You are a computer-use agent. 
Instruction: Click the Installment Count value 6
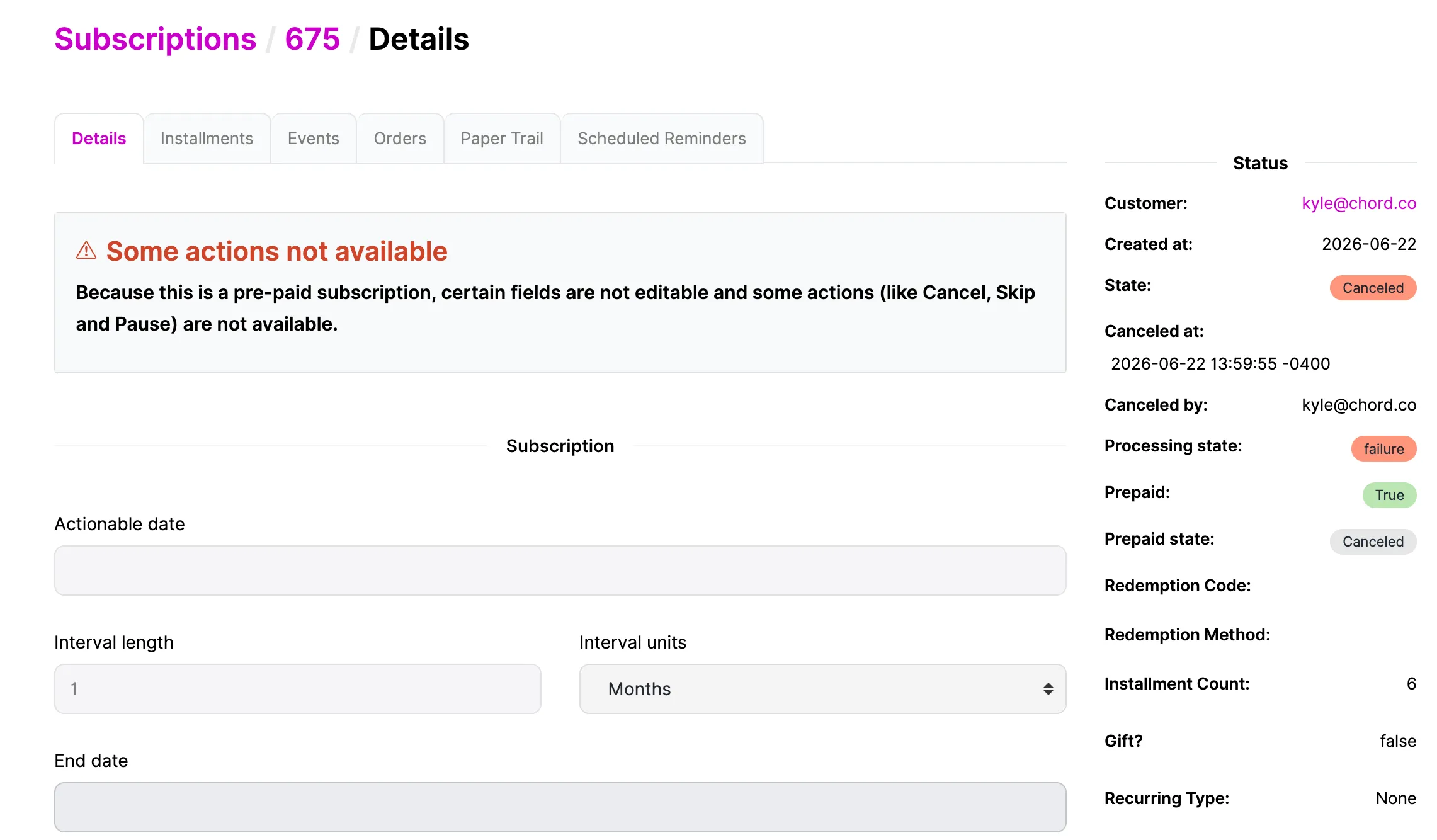point(1411,684)
